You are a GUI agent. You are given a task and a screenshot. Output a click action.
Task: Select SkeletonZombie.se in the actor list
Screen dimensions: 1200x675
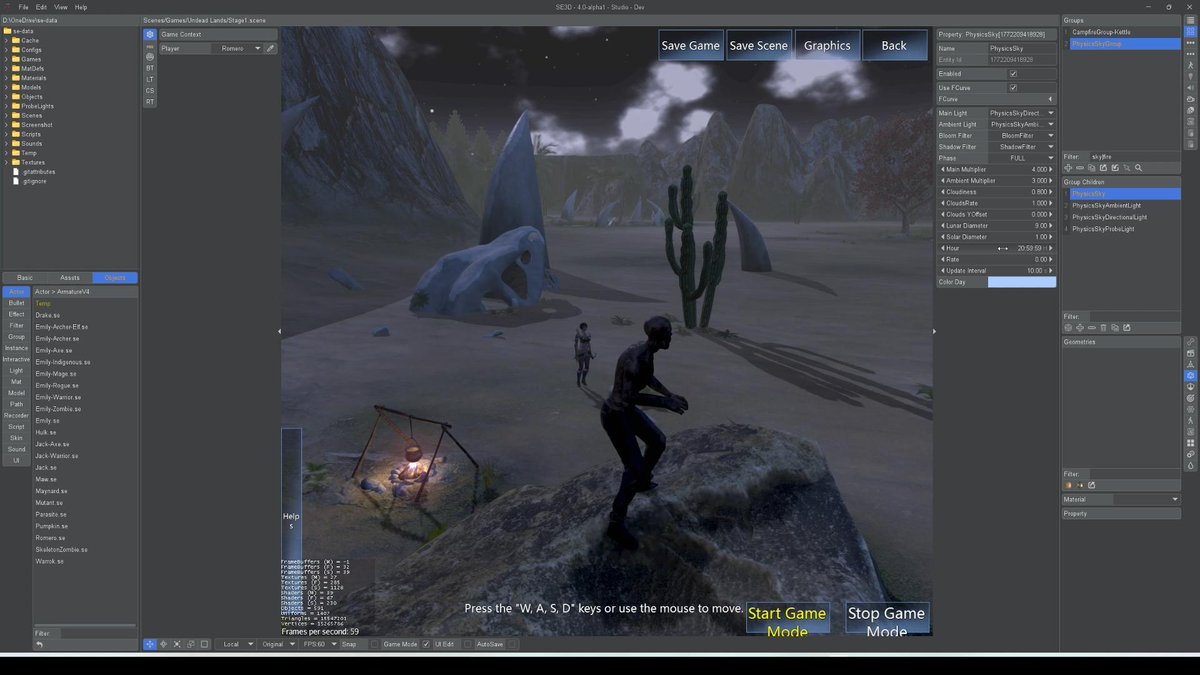tap(61, 549)
